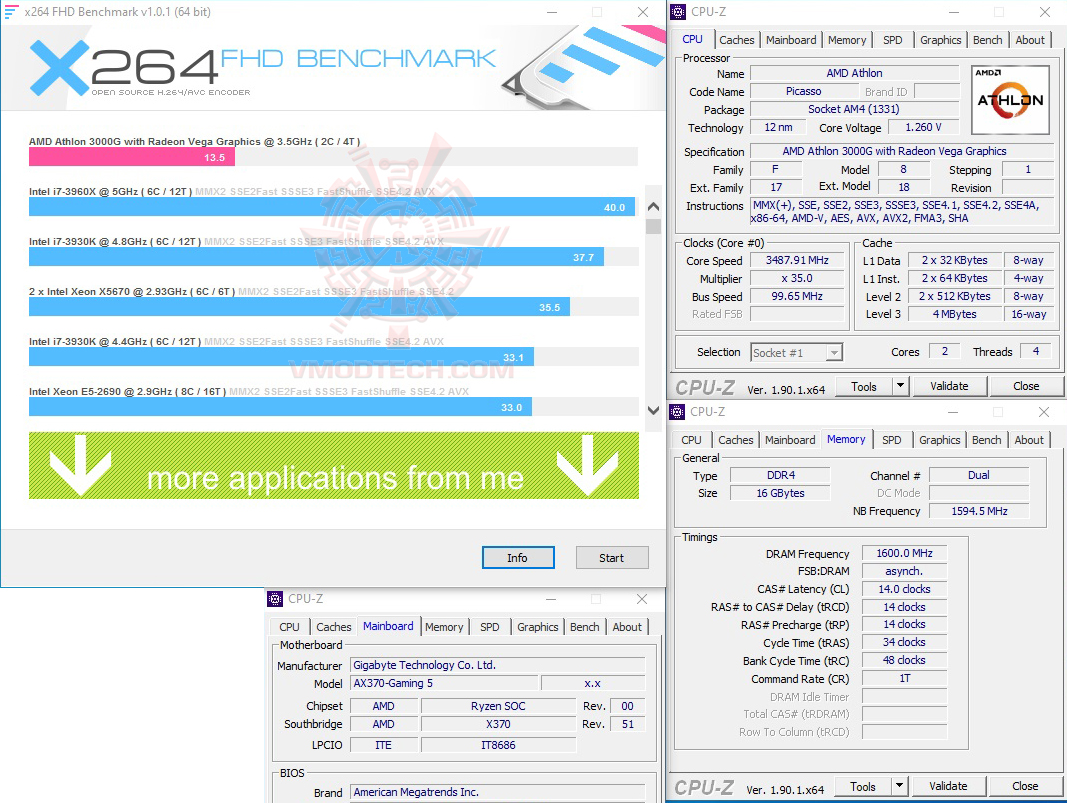
Task: Click the i7-3960X 40.0 result bar
Action: (x=331, y=207)
